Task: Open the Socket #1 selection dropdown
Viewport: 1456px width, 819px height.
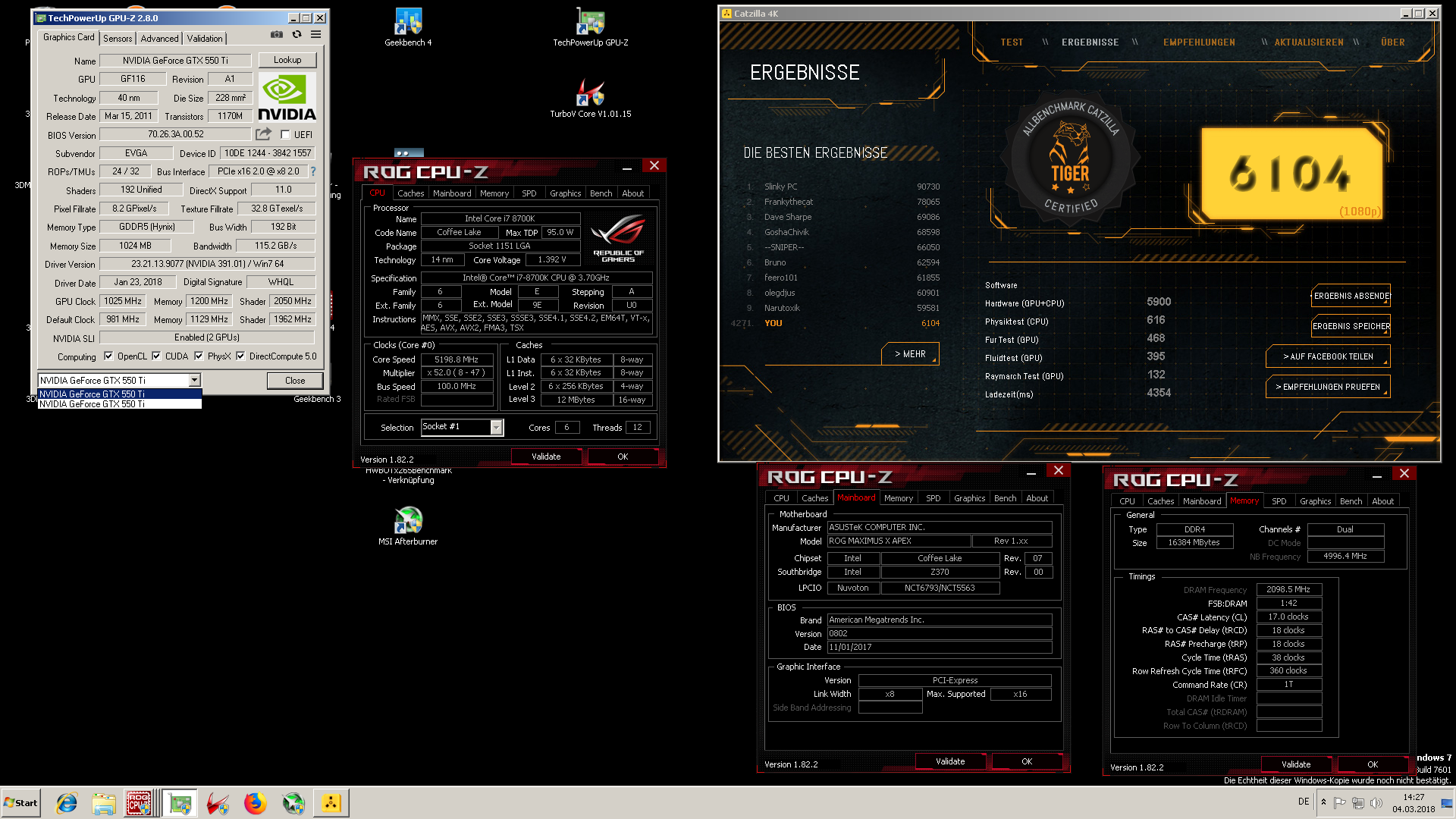Action: 496,427
